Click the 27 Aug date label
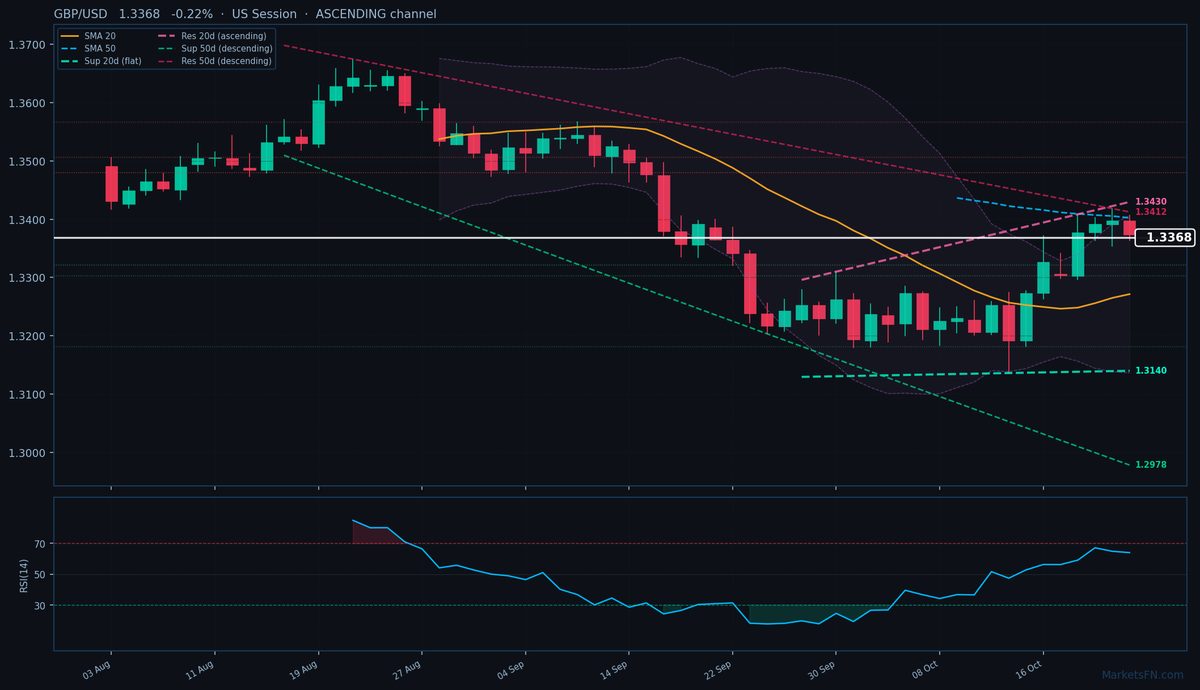 click(407, 670)
